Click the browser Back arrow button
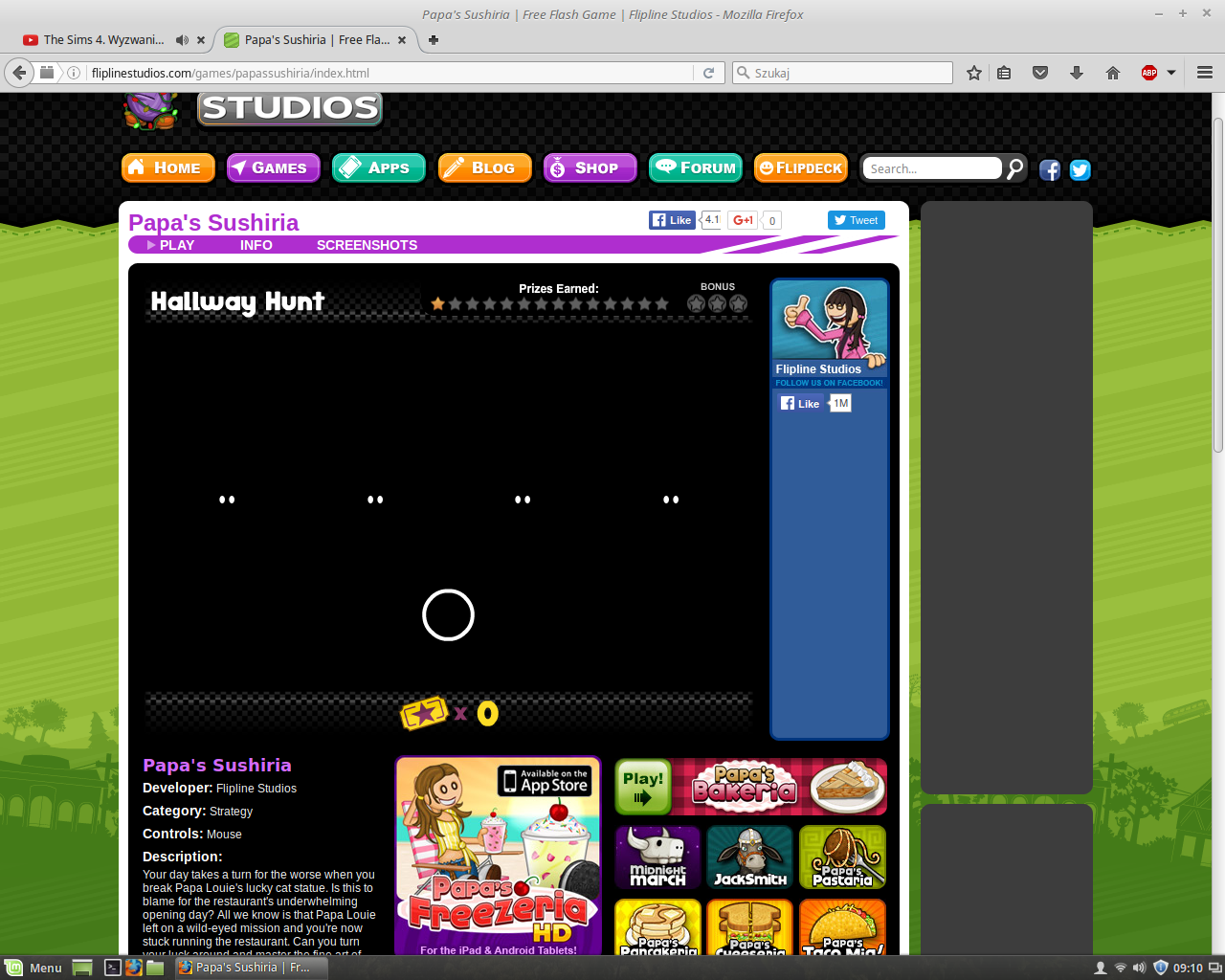Viewport: 1225px width, 980px height. pos(19,73)
